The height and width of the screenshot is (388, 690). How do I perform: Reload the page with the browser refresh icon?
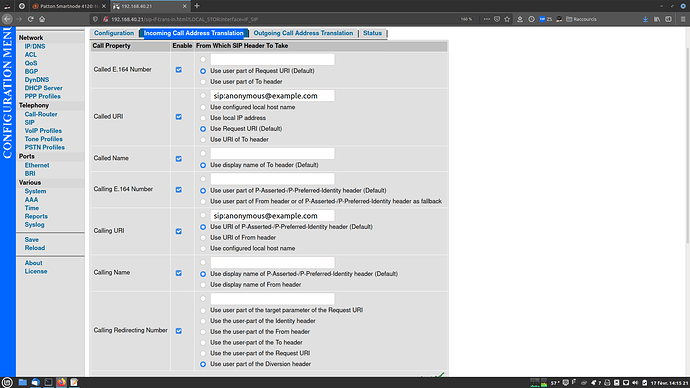[30, 19]
